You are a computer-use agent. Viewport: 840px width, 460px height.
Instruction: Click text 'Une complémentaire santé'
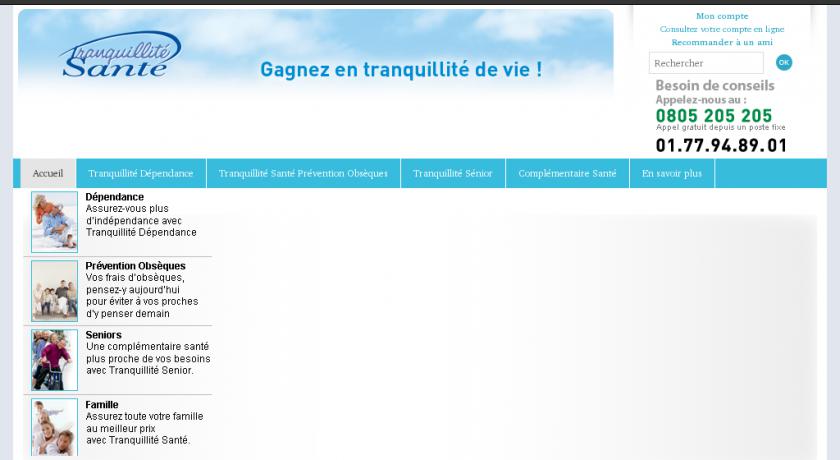[x=147, y=346]
